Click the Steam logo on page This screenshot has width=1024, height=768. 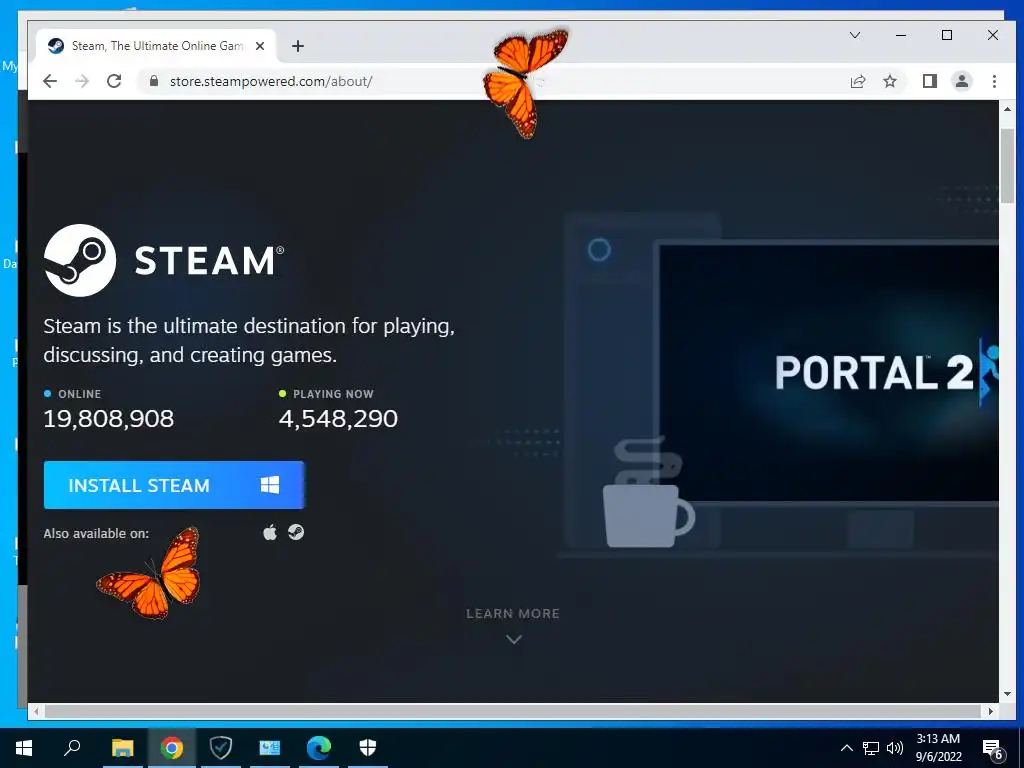(164, 260)
